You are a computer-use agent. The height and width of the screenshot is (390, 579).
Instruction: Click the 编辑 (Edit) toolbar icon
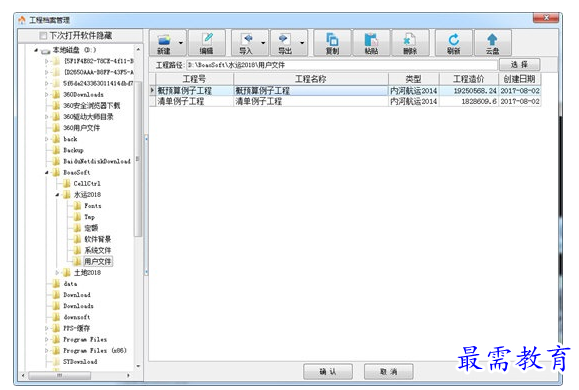point(206,43)
